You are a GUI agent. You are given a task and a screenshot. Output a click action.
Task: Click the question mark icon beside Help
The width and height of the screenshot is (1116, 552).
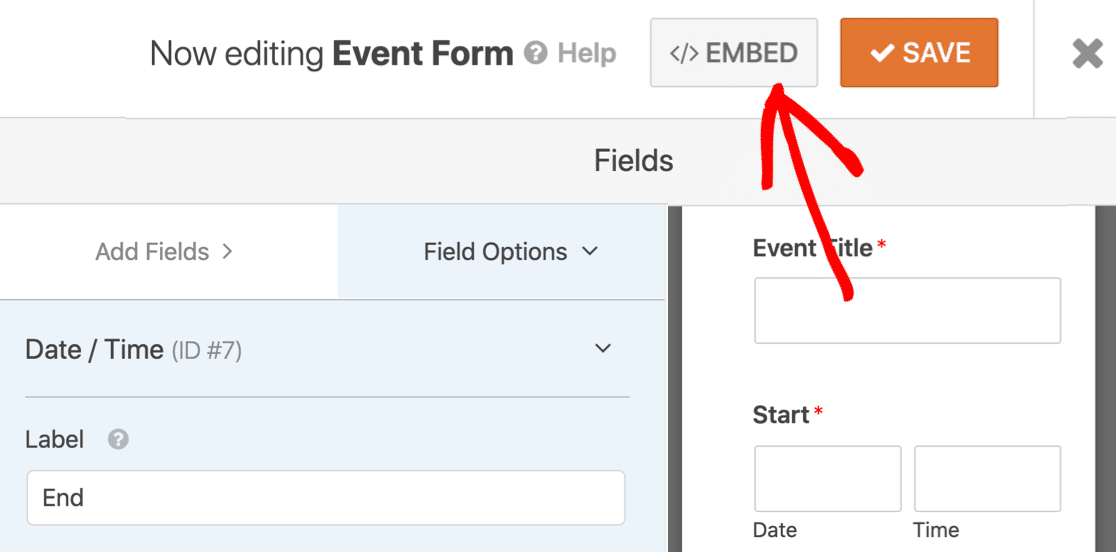pyautogui.click(x=535, y=53)
